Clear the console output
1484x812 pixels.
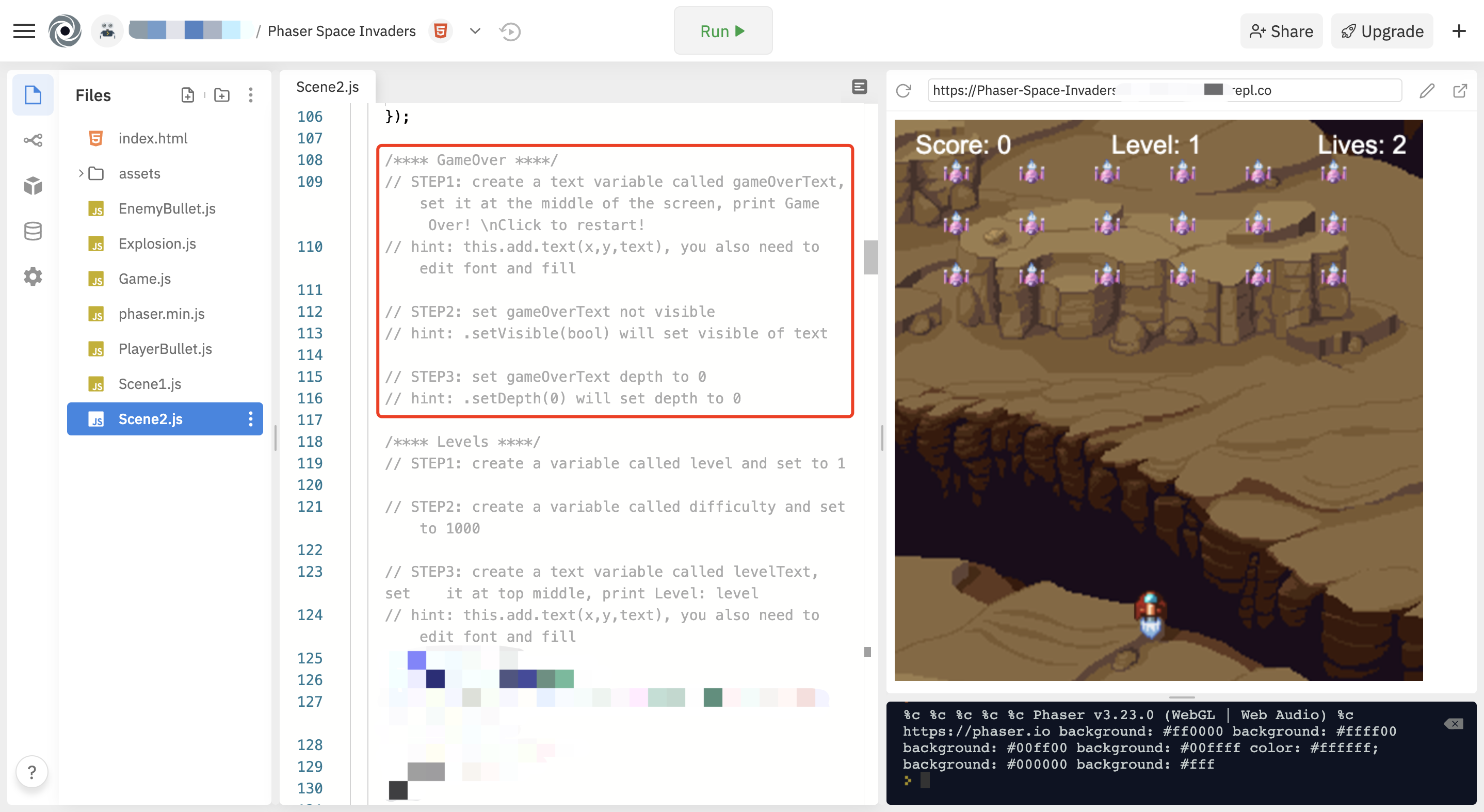1453,723
